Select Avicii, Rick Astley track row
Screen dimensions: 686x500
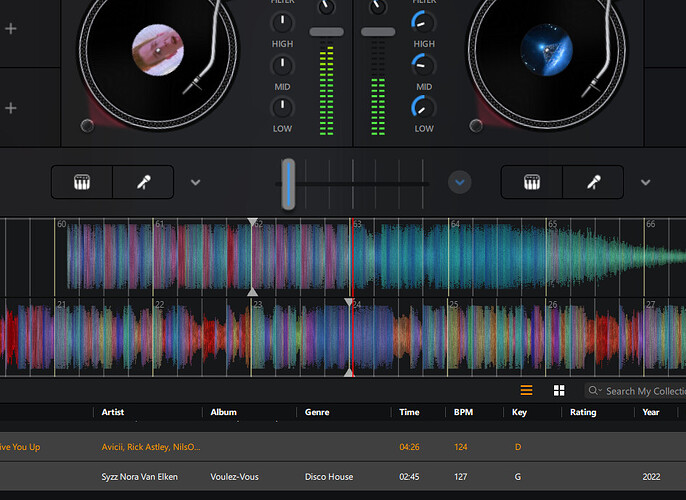pyautogui.click(x=343, y=447)
